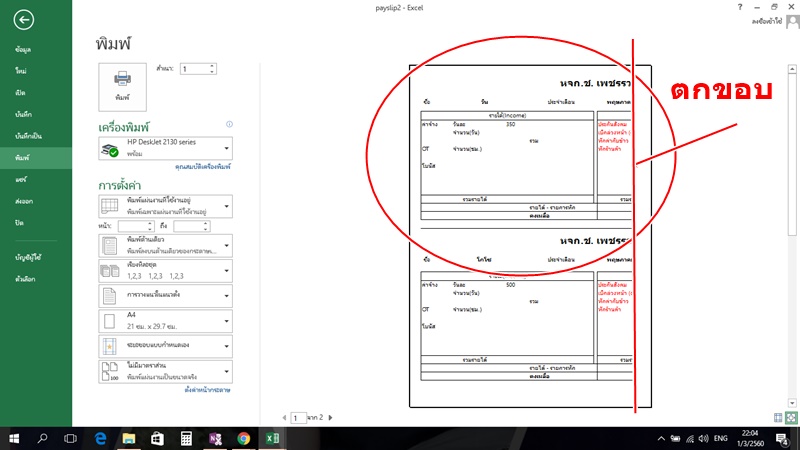
Task: Click the preview scrollbar up arrow
Action: coord(792,69)
